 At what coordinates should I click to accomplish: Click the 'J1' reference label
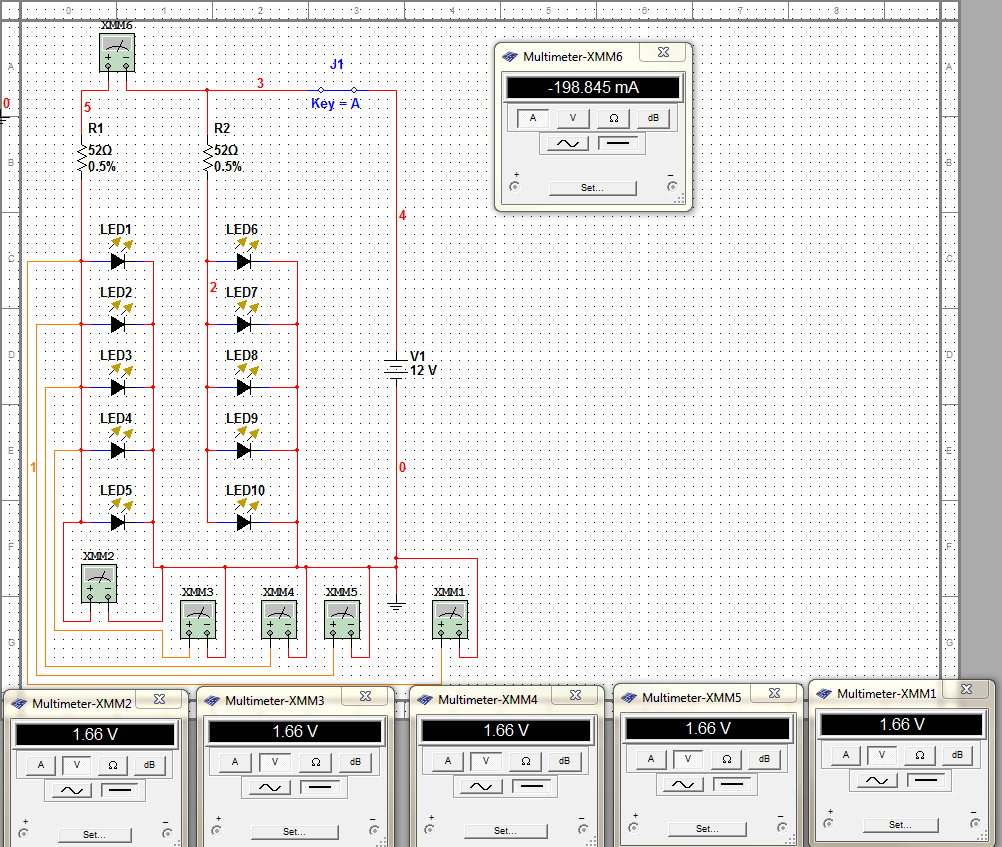coord(337,64)
